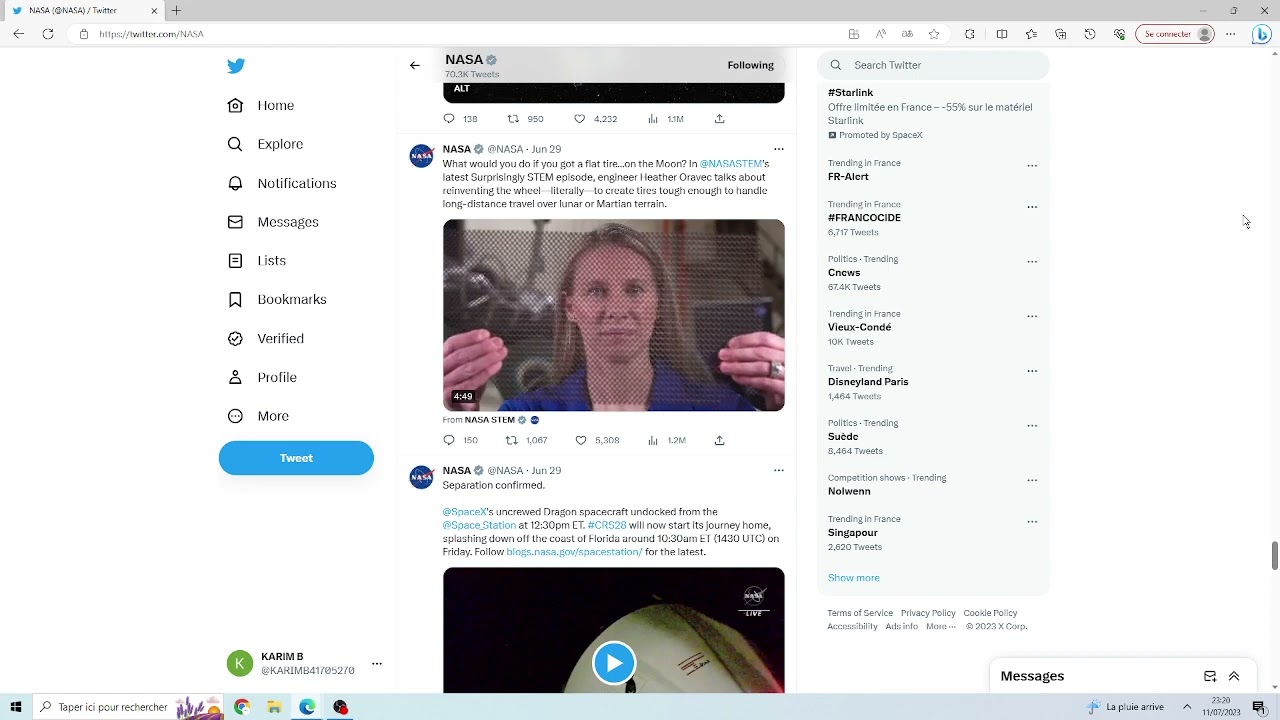Play the Dragon spacecraft undocking video
Viewport: 1280px width, 720px height.
coord(614,663)
